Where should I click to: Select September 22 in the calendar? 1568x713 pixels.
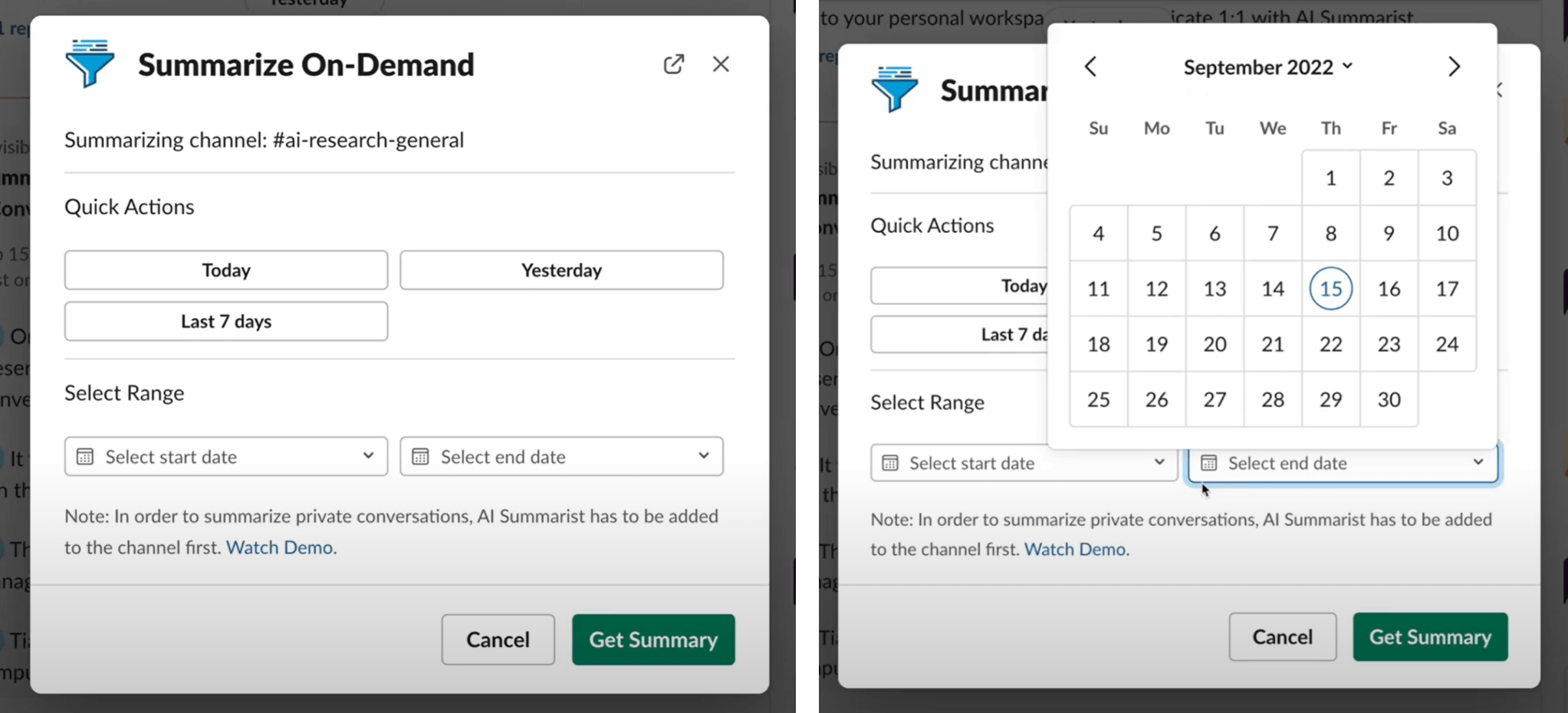coord(1330,344)
